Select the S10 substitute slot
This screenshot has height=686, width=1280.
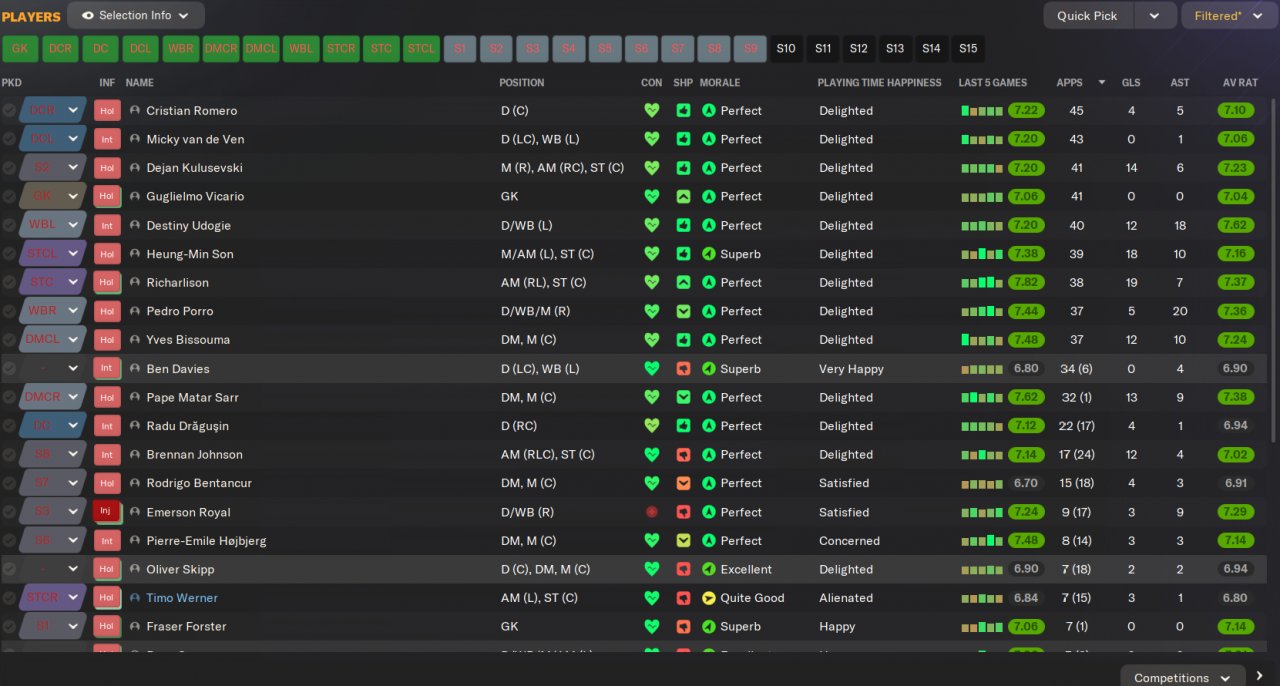(786, 49)
